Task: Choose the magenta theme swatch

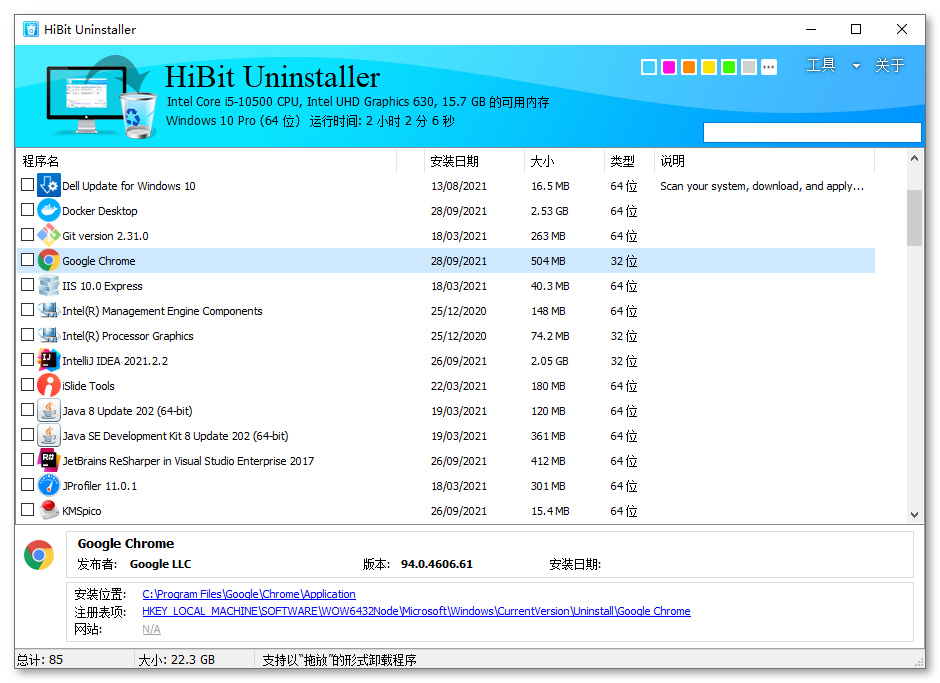Action: tap(669, 67)
